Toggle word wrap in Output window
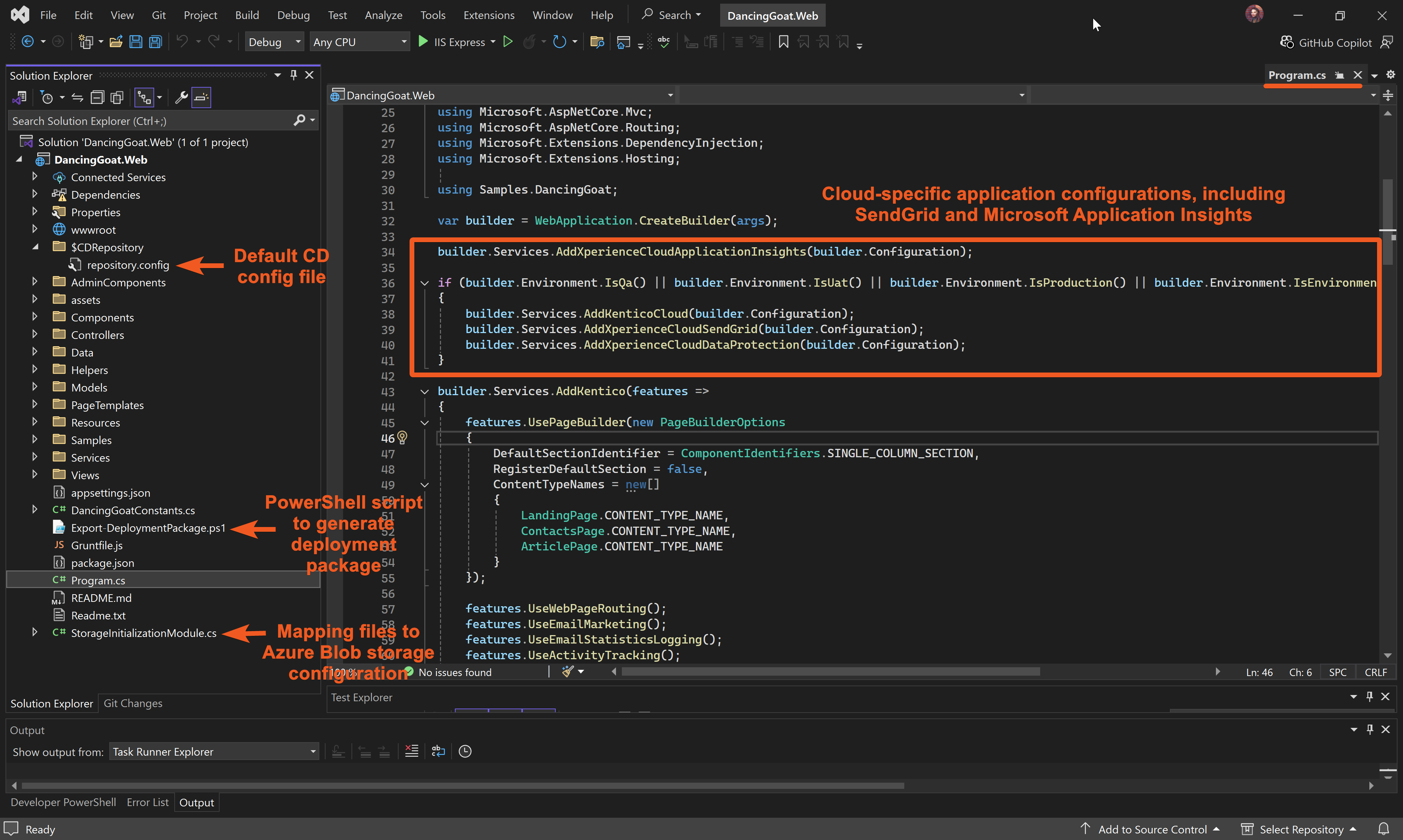 pyautogui.click(x=438, y=751)
